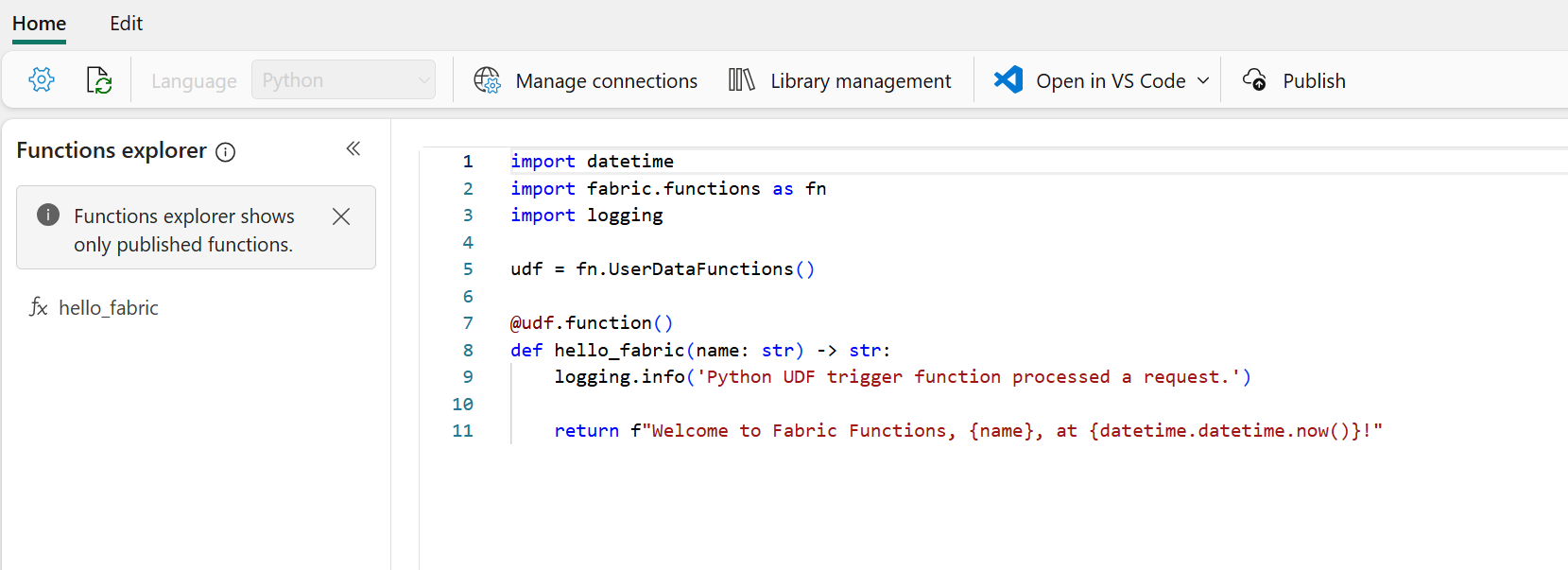Open Library management

tap(840, 80)
